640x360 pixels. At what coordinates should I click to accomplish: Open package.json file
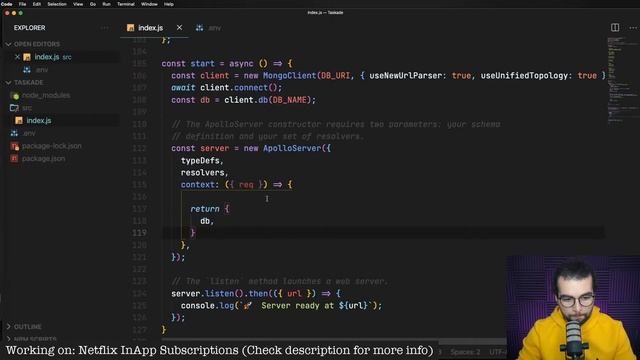(x=43, y=158)
